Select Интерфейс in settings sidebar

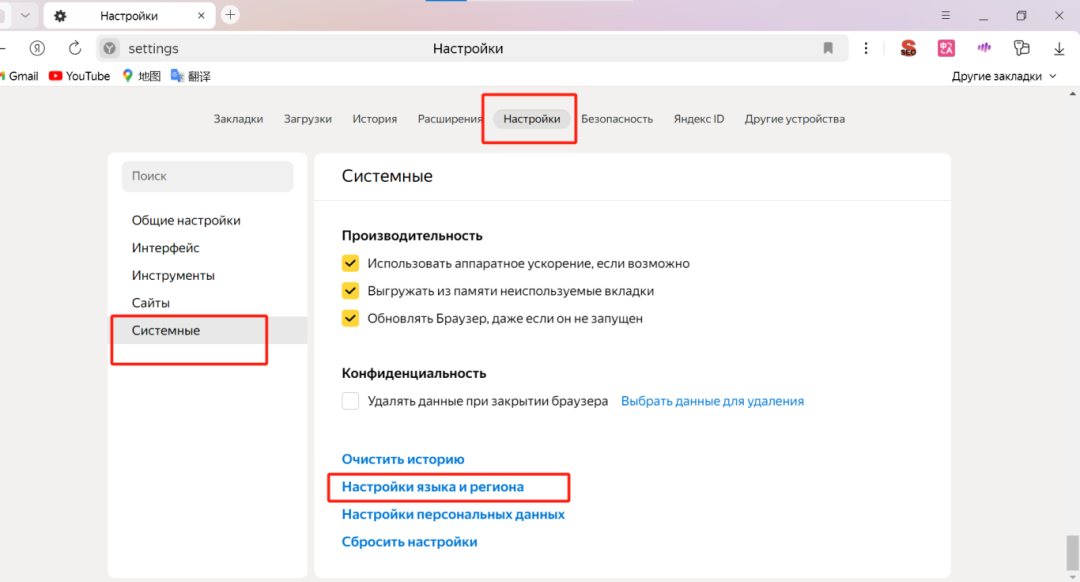165,248
